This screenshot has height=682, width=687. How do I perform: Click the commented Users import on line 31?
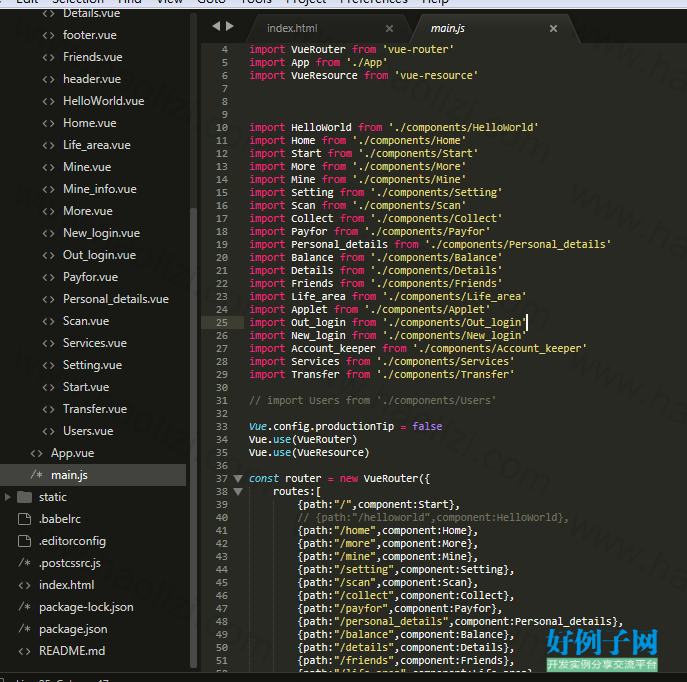tap(372, 401)
